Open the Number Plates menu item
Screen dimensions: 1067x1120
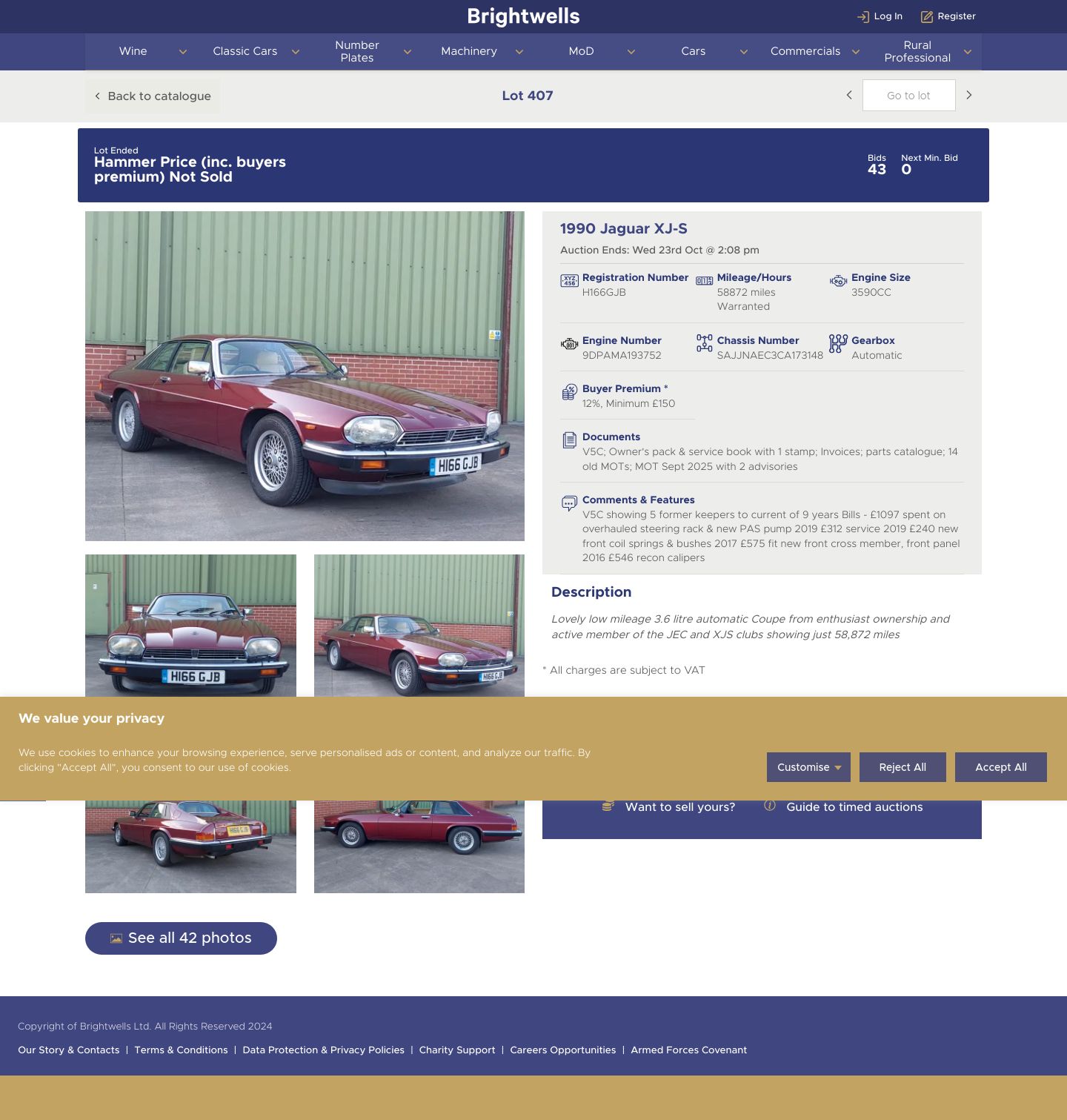[x=357, y=51]
